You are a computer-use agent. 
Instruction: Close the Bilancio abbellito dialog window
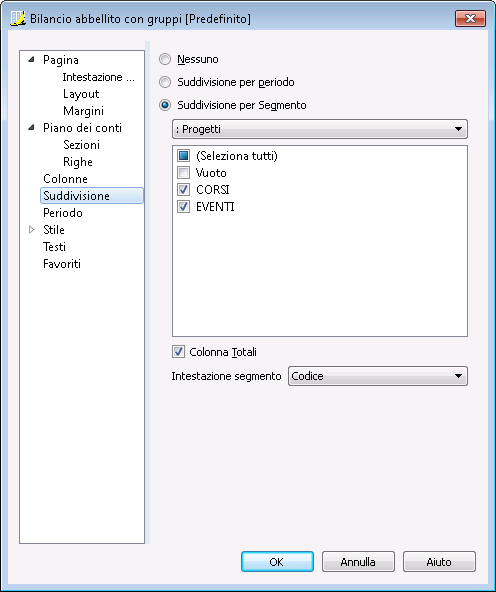click(x=470, y=18)
